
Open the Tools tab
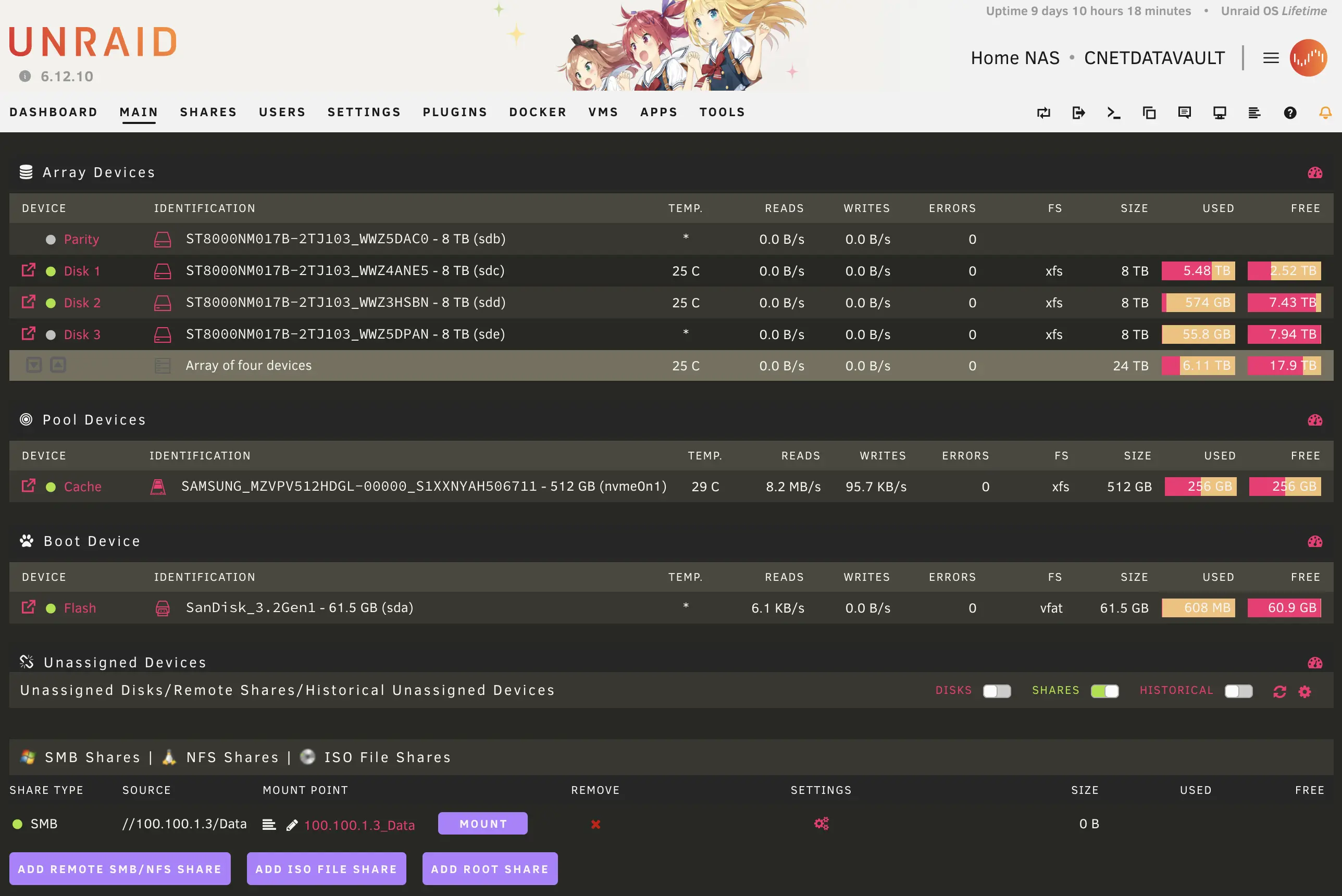pyautogui.click(x=723, y=112)
